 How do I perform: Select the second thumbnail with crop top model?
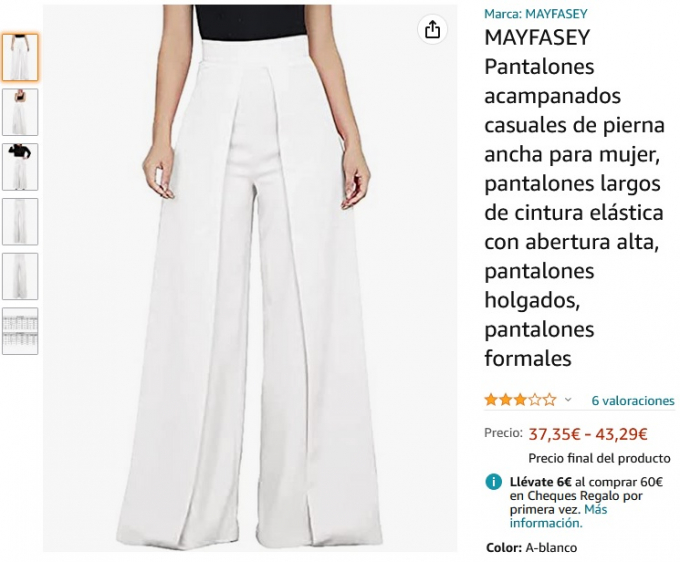point(20,112)
